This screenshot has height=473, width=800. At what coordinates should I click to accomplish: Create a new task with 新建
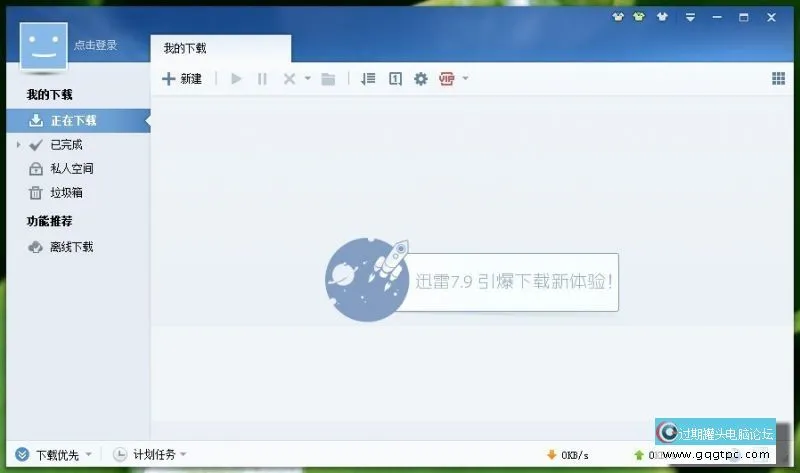[182, 79]
